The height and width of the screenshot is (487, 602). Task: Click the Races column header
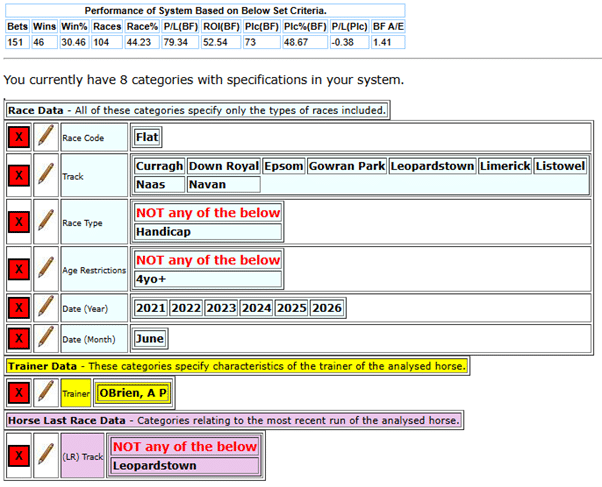coord(107,27)
